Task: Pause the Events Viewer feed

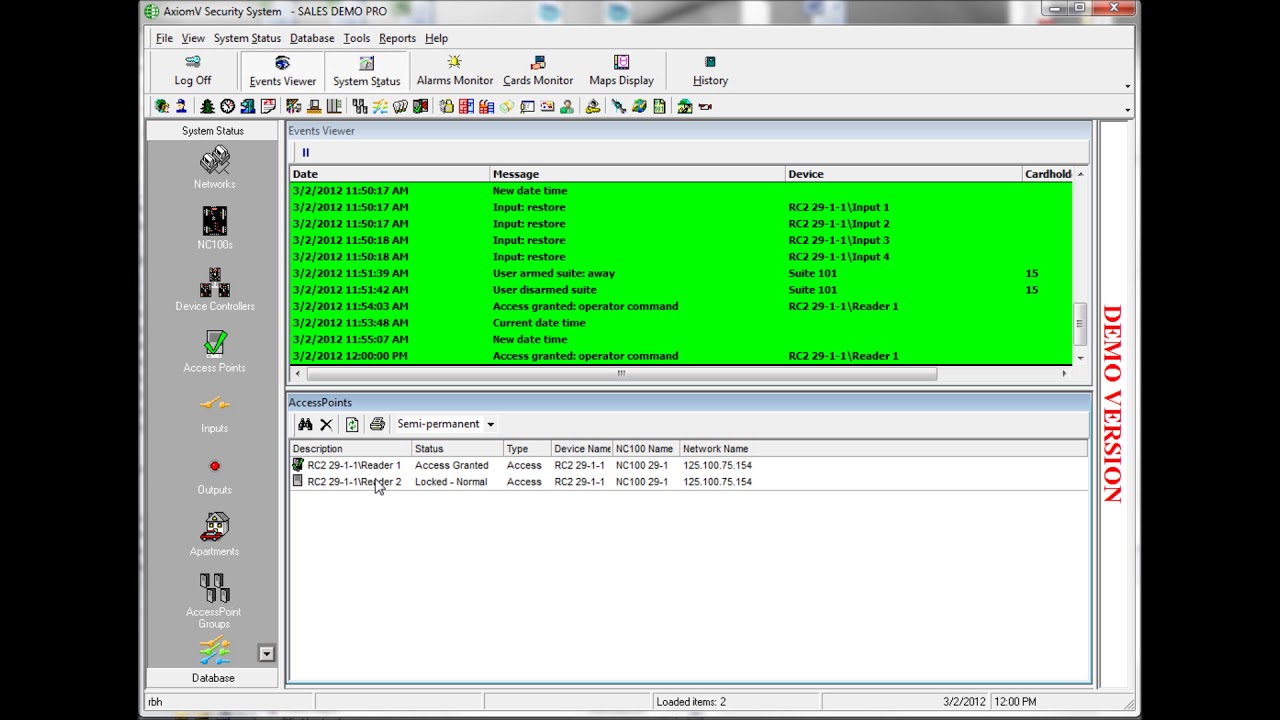Action: coord(306,153)
